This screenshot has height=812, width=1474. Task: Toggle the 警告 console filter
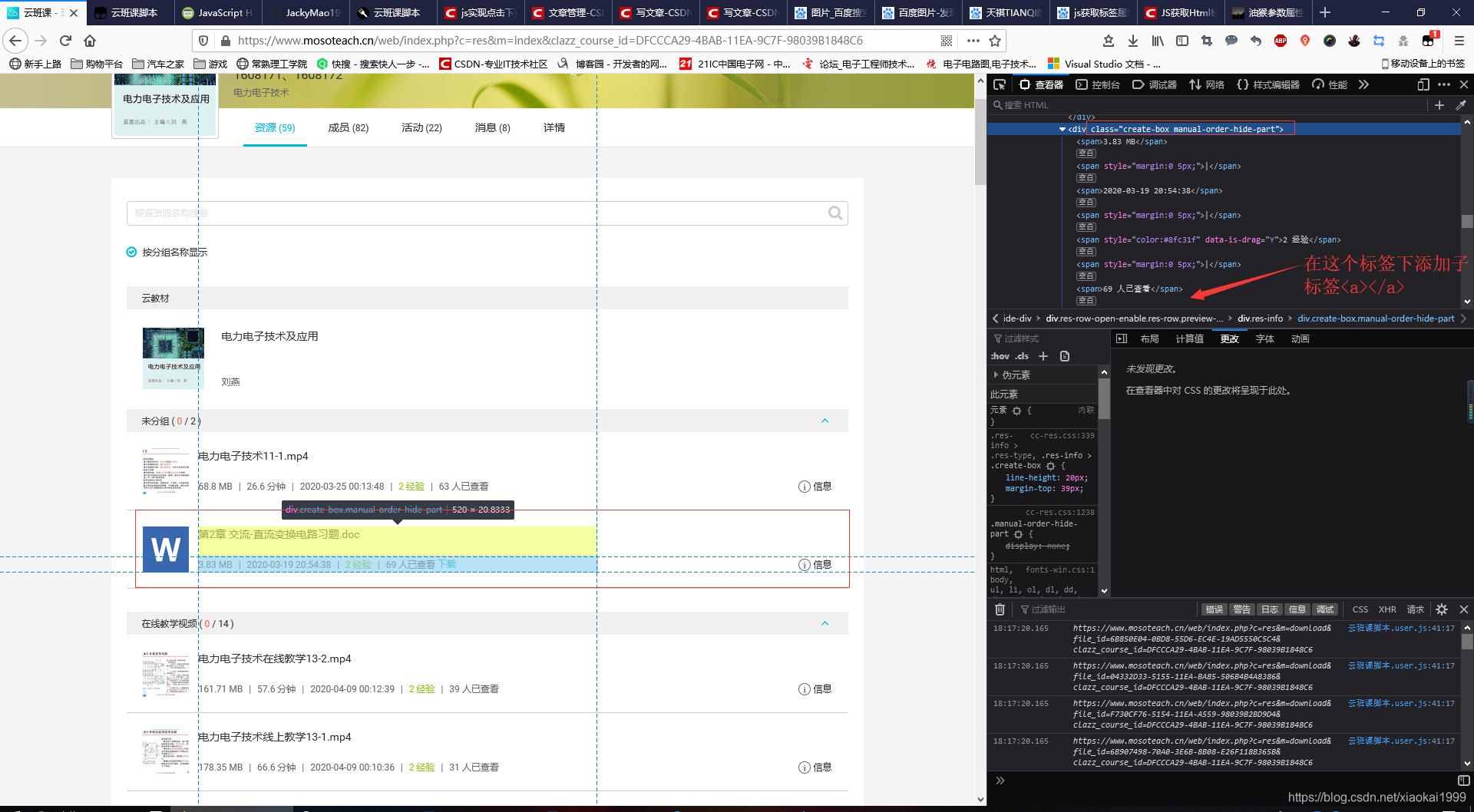click(x=1242, y=609)
